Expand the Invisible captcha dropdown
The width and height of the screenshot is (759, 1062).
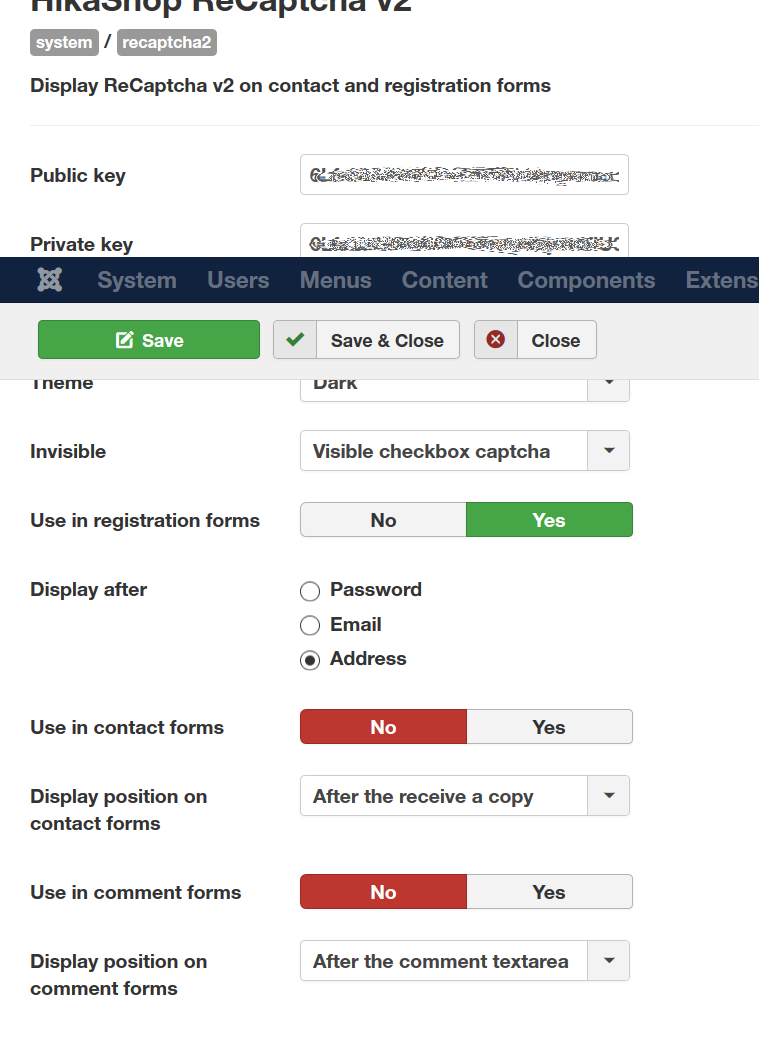(x=609, y=451)
